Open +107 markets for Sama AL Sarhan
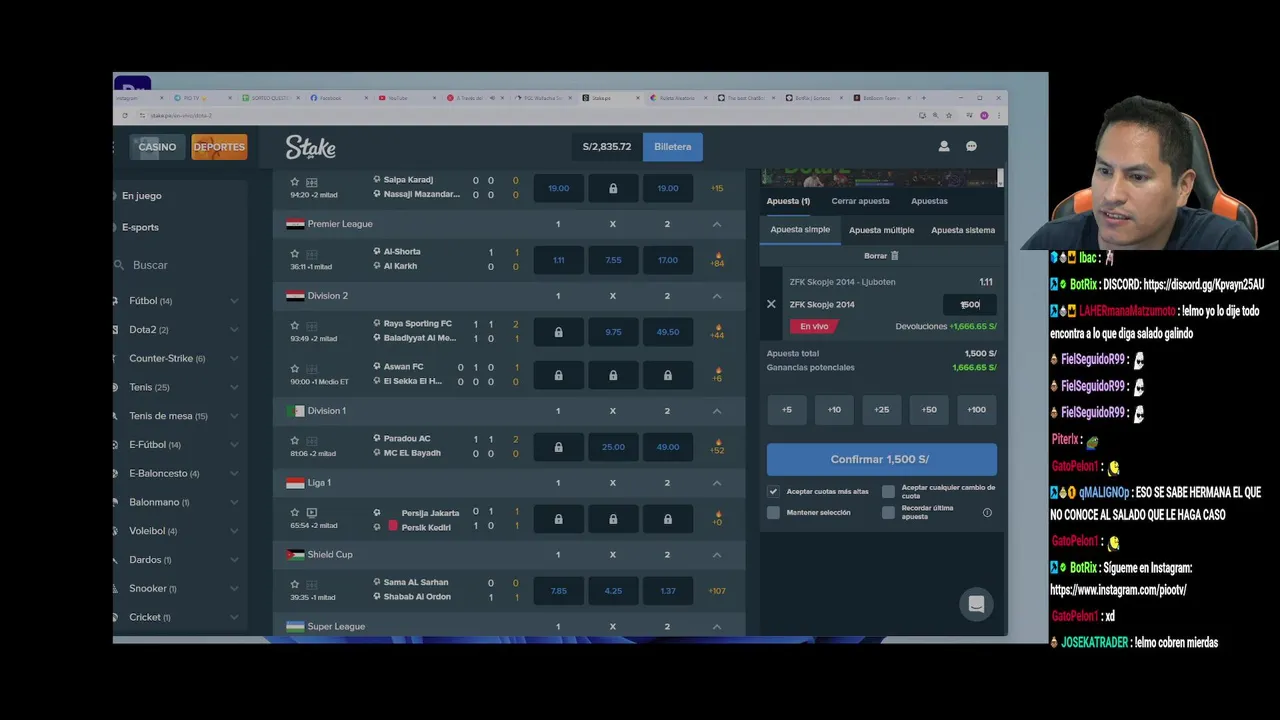Screen dimensions: 1280x720 [x=717, y=591]
